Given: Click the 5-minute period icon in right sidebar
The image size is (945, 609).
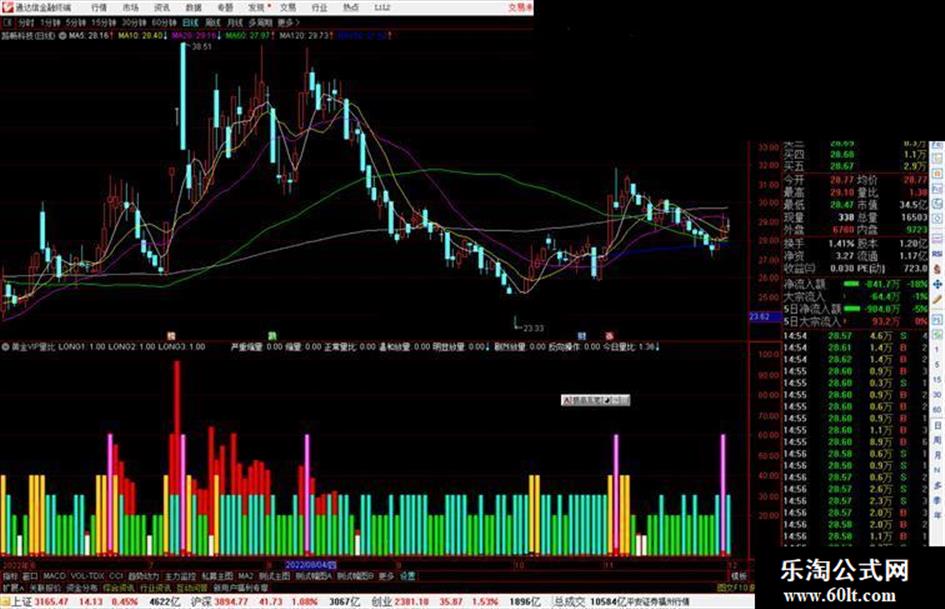Looking at the screenshot, I should point(937,365).
